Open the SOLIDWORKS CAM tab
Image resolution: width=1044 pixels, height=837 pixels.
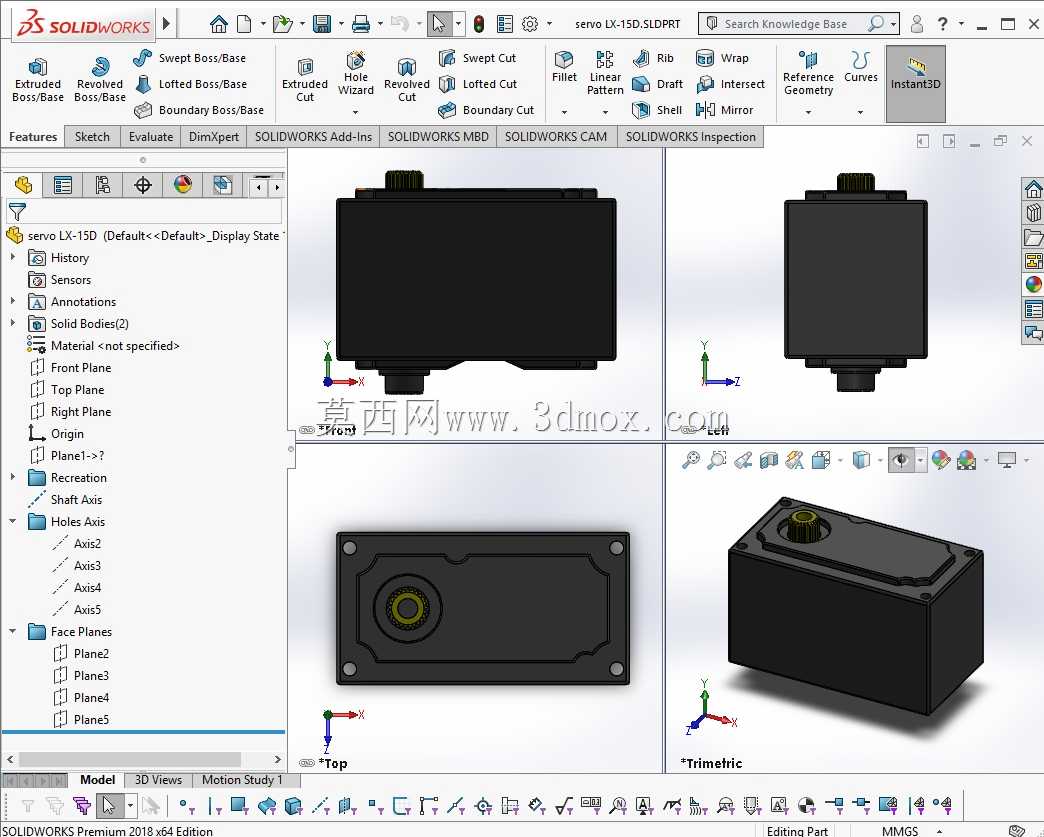[556, 137]
